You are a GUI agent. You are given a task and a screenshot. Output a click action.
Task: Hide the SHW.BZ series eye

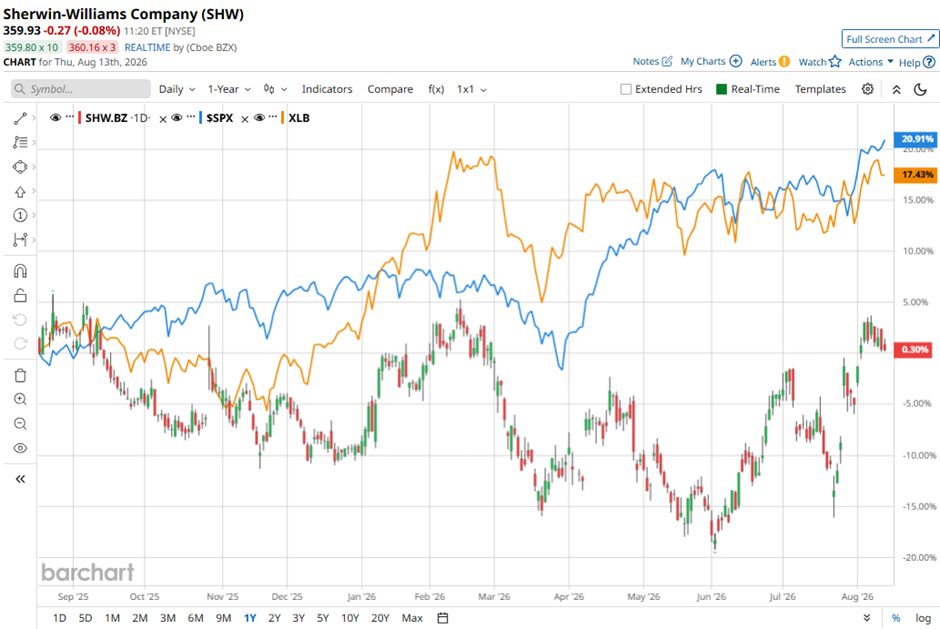pos(55,118)
